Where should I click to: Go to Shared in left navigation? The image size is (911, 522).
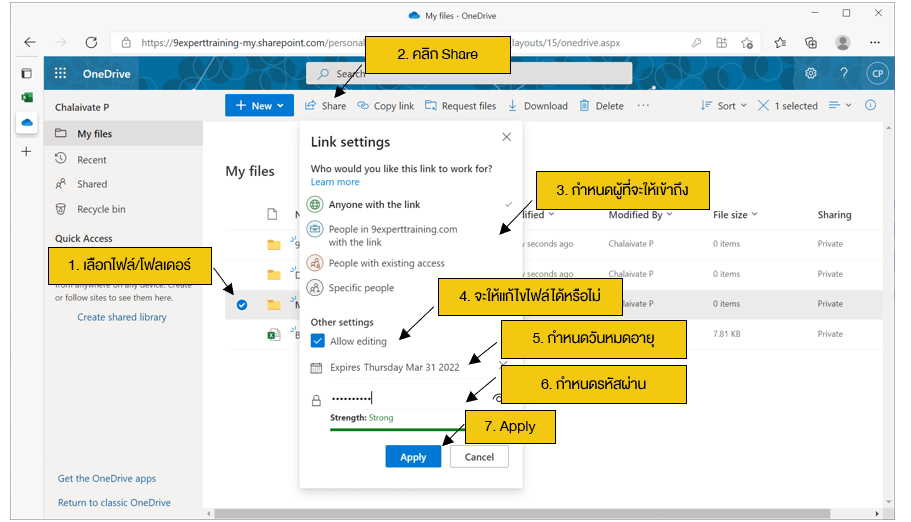coord(92,184)
